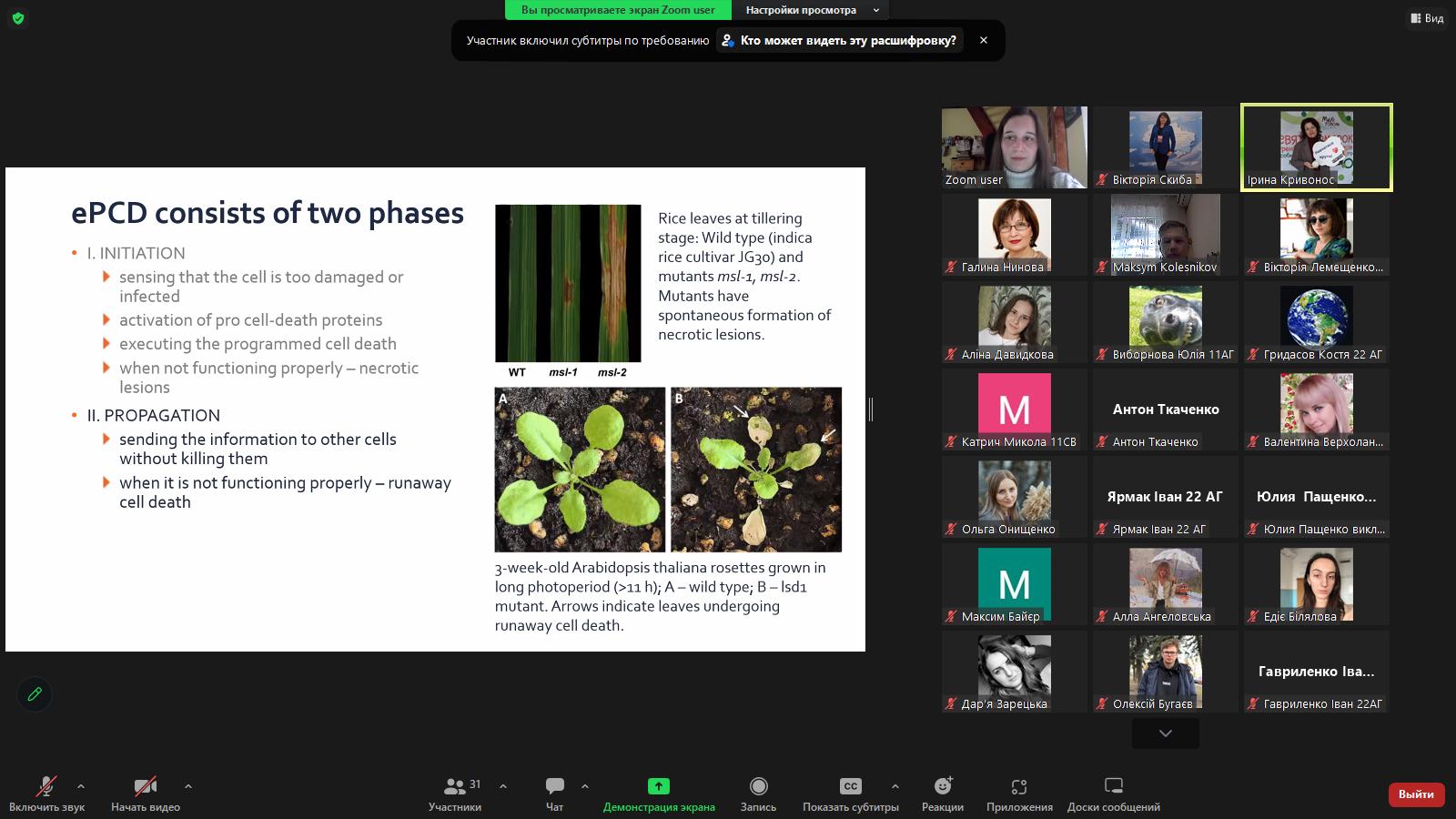This screenshot has height=819, width=1456.
Task: Open the green annotation pencil tool
Action: coord(35,694)
